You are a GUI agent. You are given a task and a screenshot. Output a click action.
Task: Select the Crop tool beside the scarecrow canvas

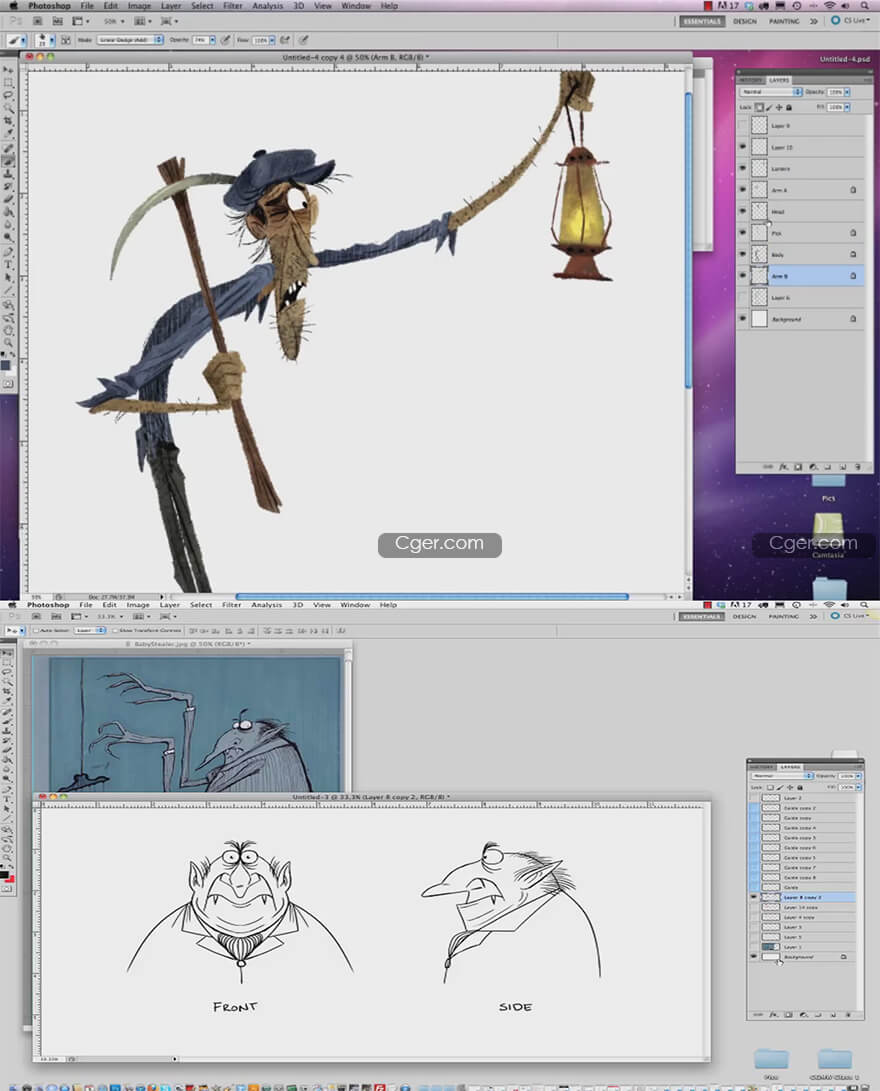[x=8, y=120]
